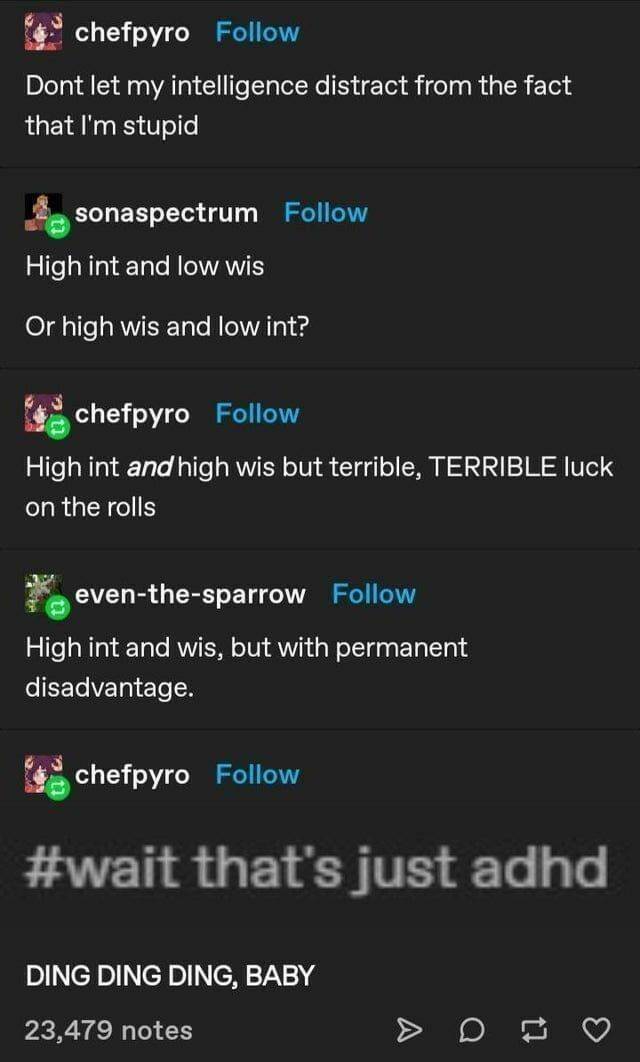Open the sonaspectrum username link
640x1062 pixels.
click(166, 213)
